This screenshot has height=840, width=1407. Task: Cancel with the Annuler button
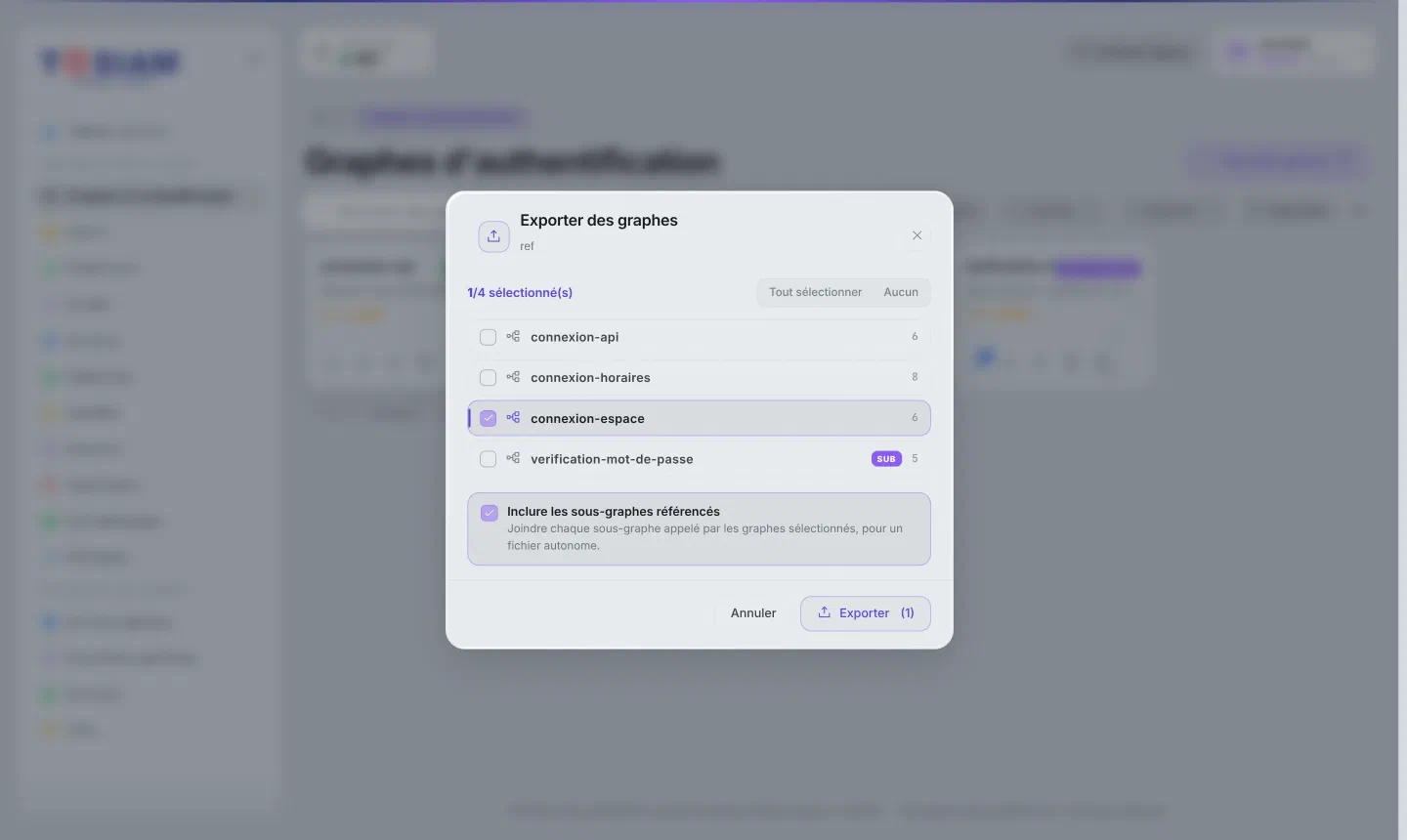click(x=753, y=613)
